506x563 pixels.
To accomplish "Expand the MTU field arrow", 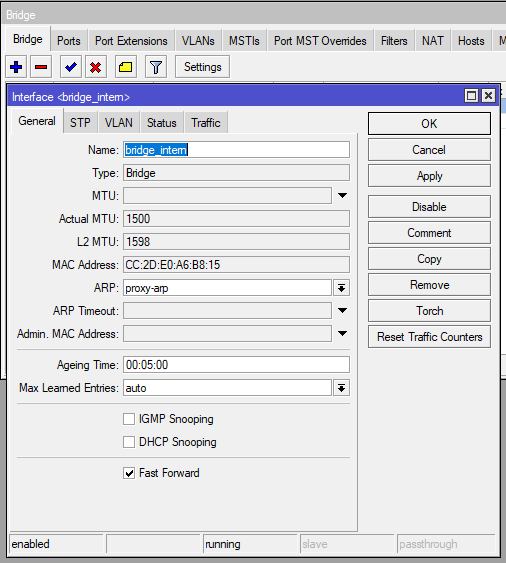I will tap(342, 196).
